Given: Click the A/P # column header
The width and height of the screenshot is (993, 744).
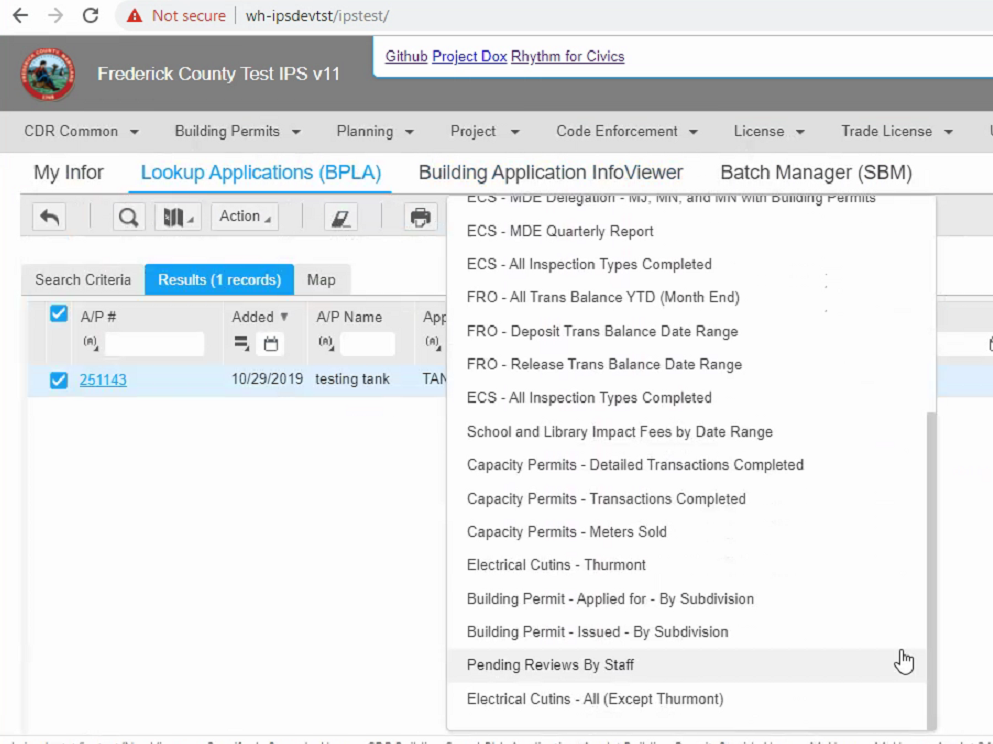Looking at the screenshot, I should tap(98, 317).
